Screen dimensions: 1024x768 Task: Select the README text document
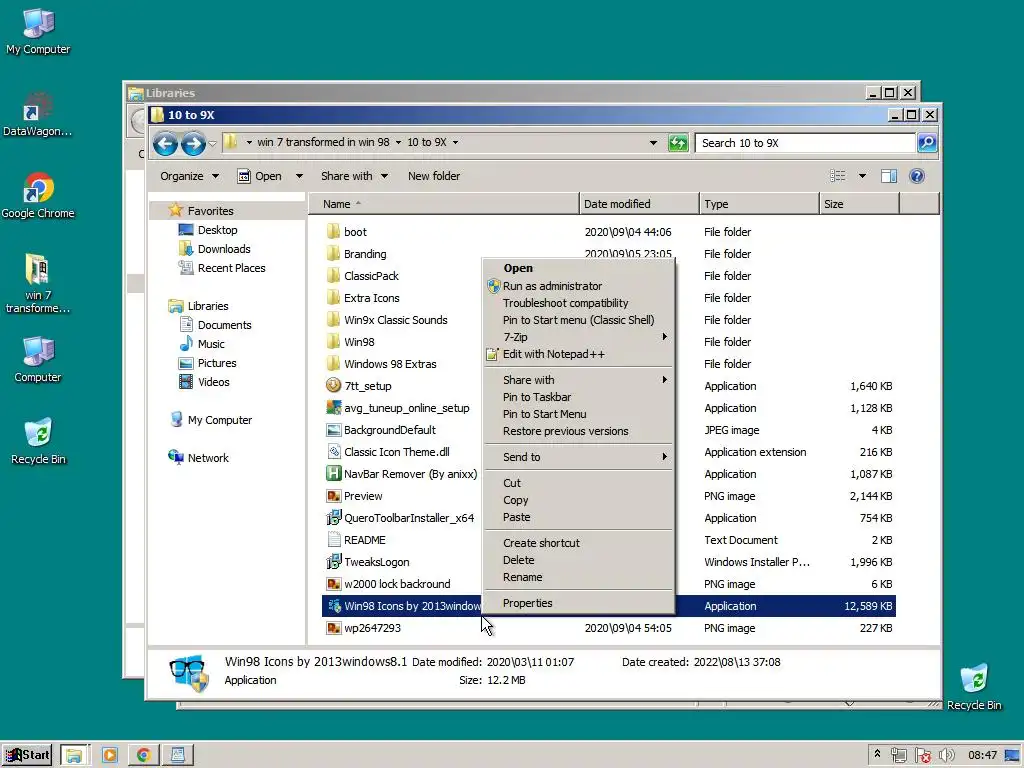point(364,539)
